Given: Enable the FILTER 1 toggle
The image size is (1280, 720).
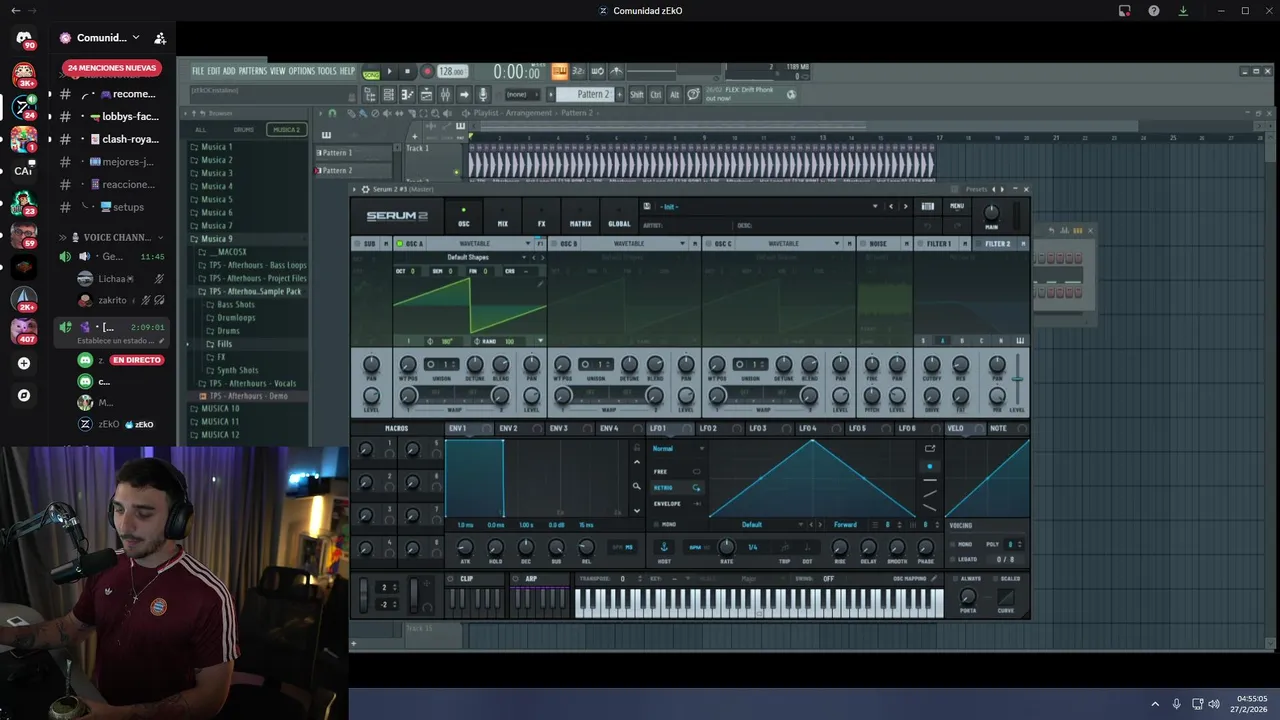Looking at the screenshot, I should 921,244.
